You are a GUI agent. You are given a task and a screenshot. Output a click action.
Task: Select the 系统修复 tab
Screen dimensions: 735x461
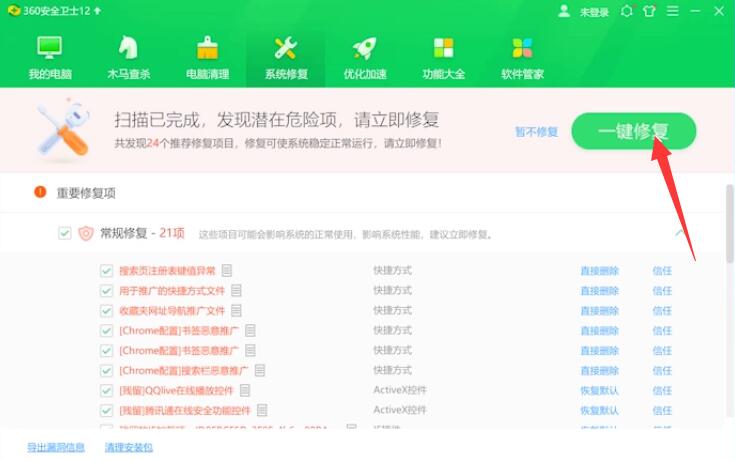(286, 57)
